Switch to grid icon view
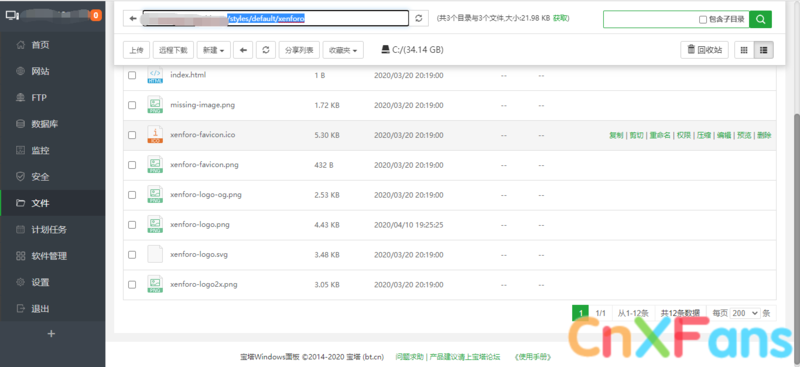The width and height of the screenshot is (800, 367). point(744,50)
